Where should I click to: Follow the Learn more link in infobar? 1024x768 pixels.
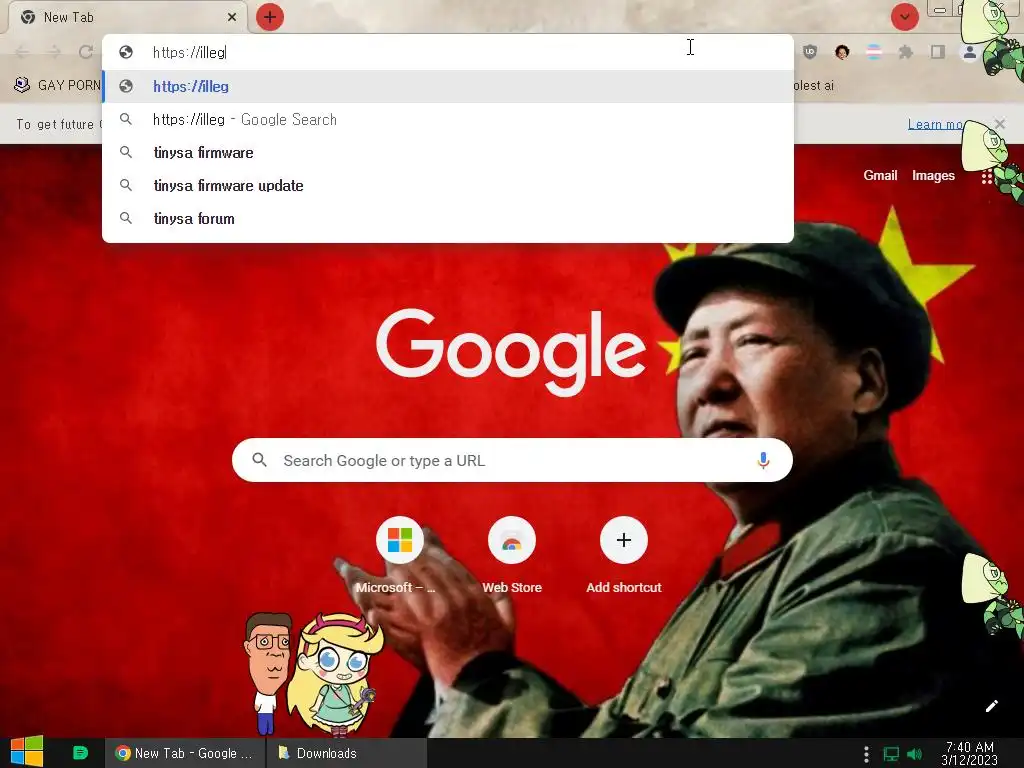click(935, 124)
